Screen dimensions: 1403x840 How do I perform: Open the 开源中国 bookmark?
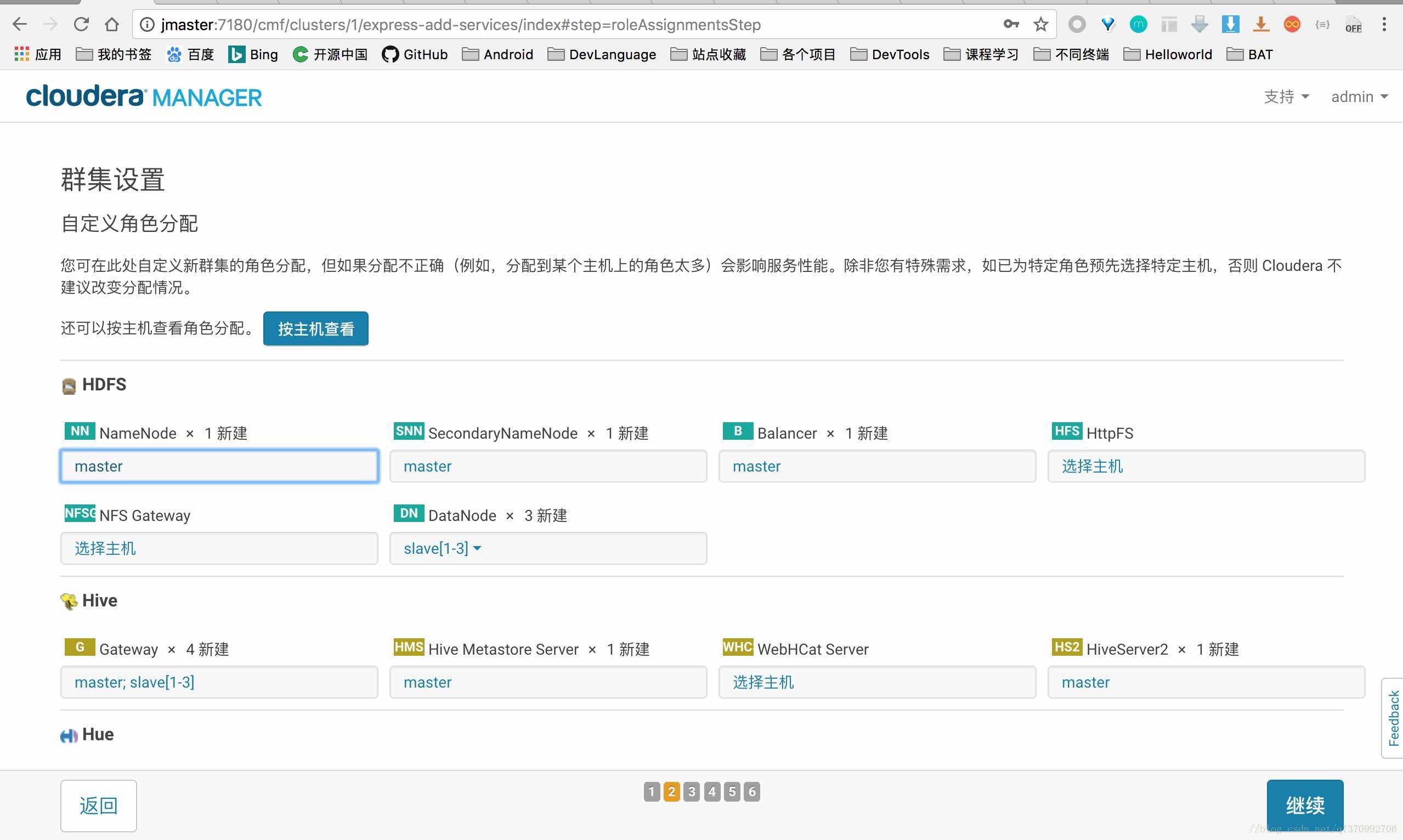tap(330, 54)
